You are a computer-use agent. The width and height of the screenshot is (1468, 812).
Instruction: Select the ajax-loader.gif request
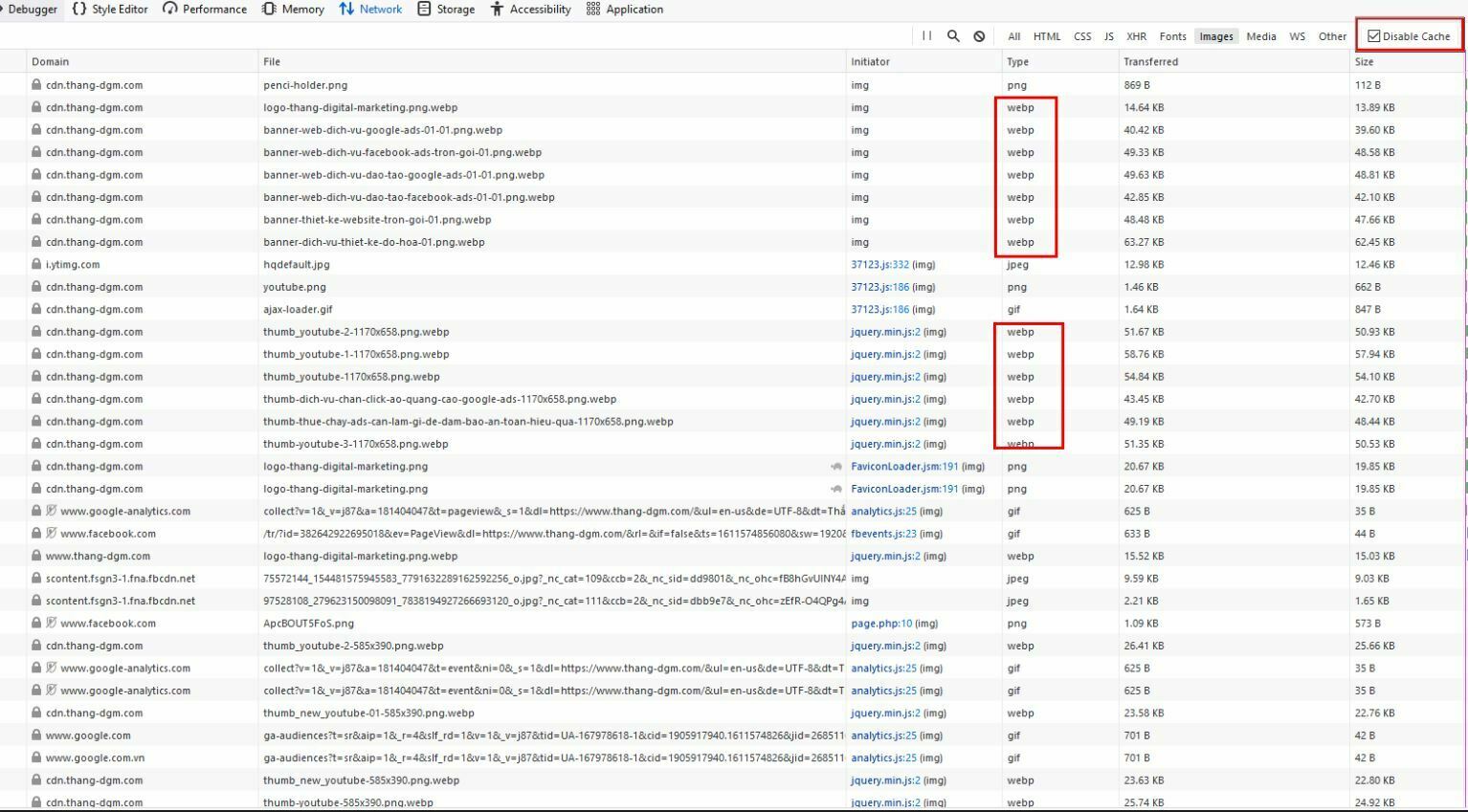pyautogui.click(x=733, y=310)
